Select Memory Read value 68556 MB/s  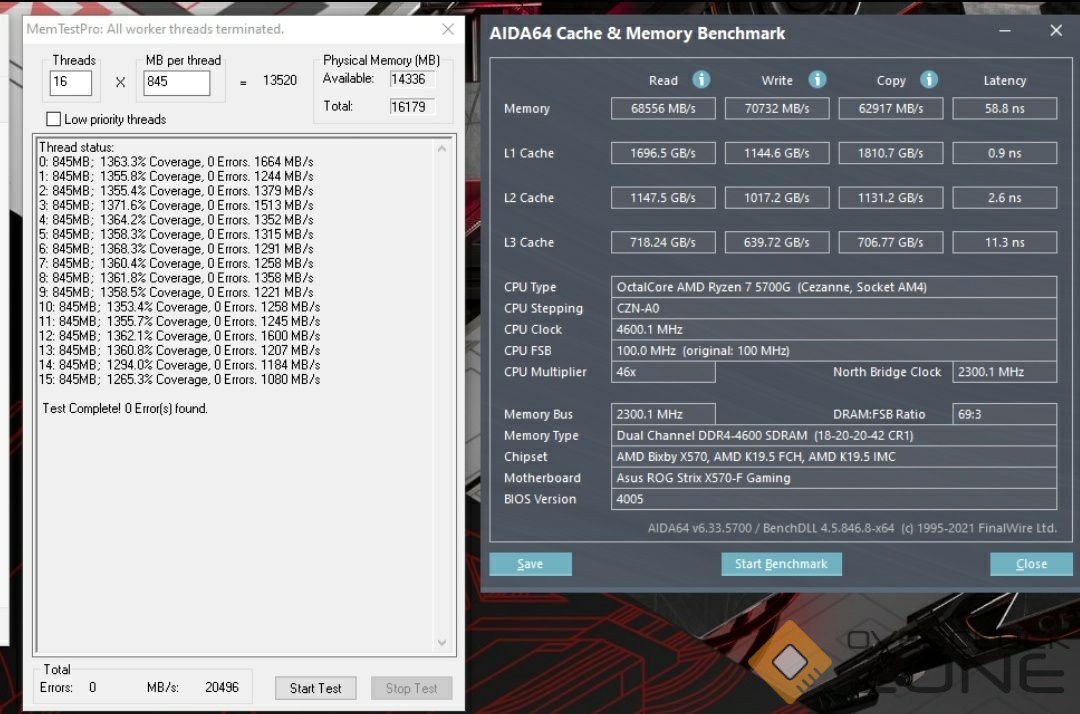(663, 109)
